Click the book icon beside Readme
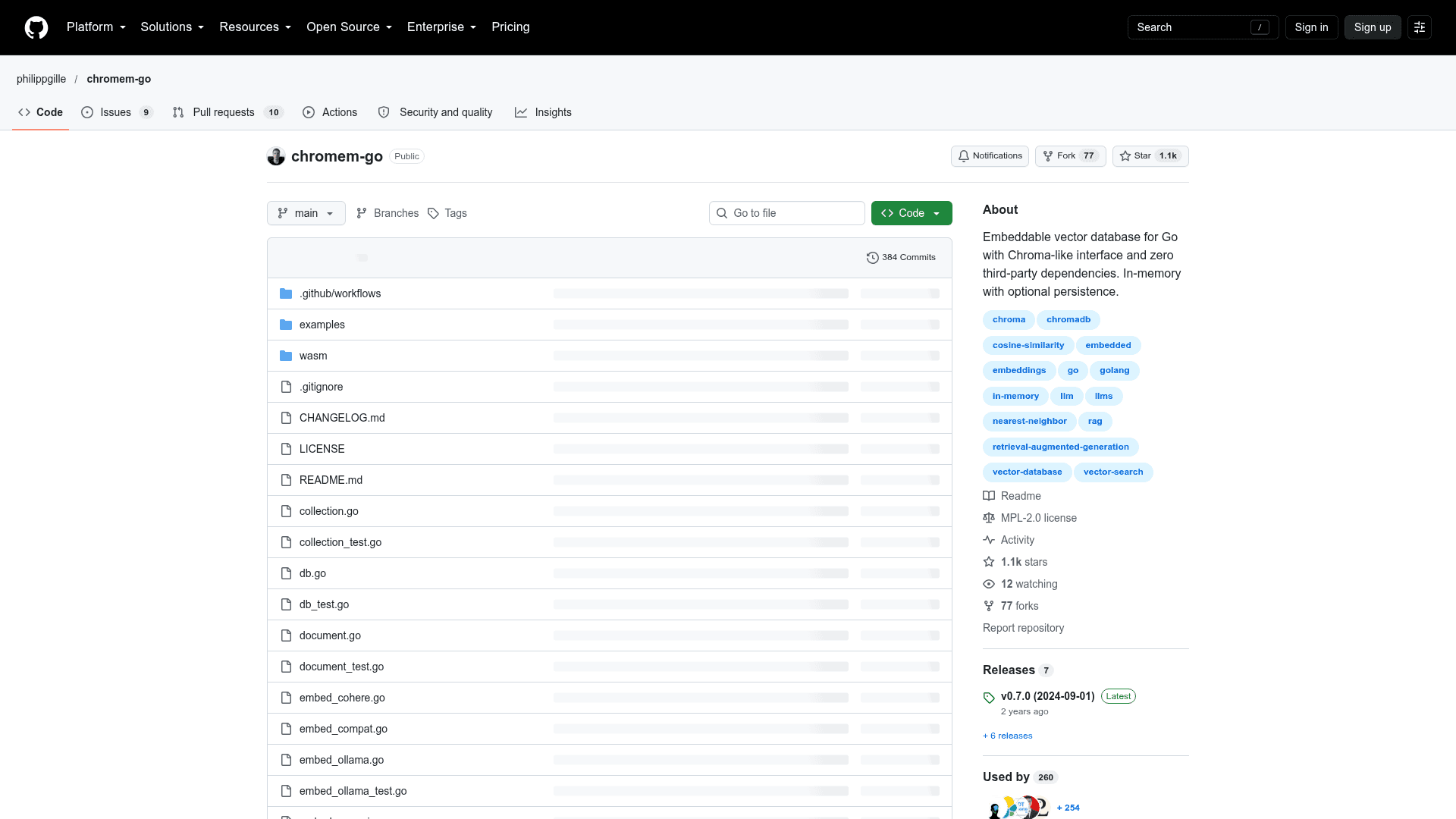 tap(989, 496)
